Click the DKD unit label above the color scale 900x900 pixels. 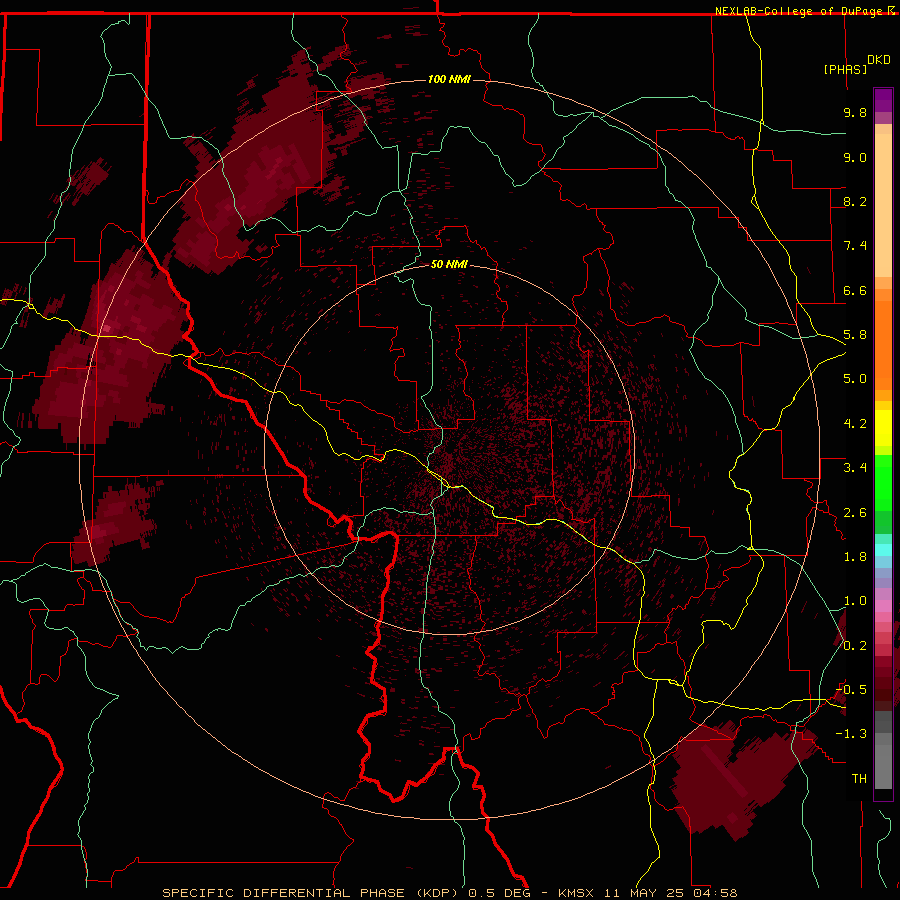(x=879, y=60)
